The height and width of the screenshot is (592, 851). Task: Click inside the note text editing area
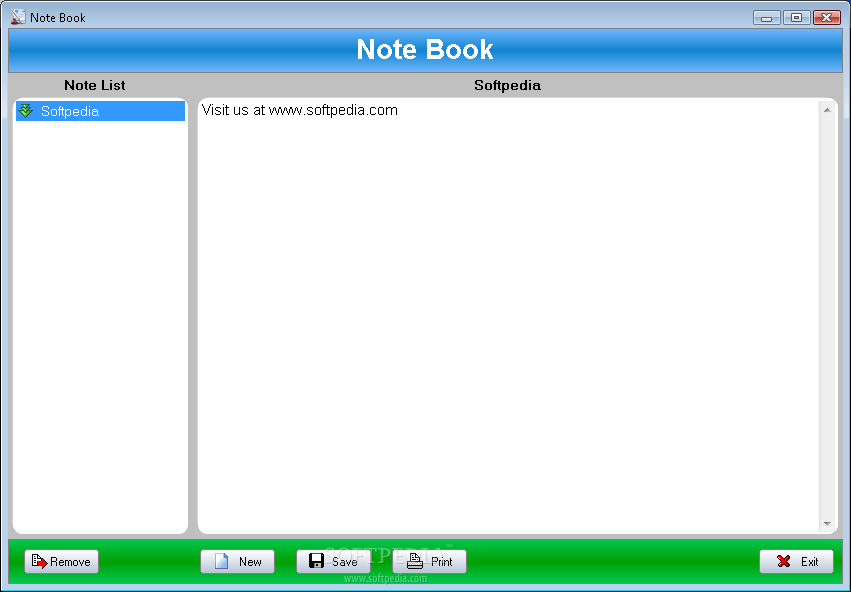pyautogui.click(x=509, y=316)
